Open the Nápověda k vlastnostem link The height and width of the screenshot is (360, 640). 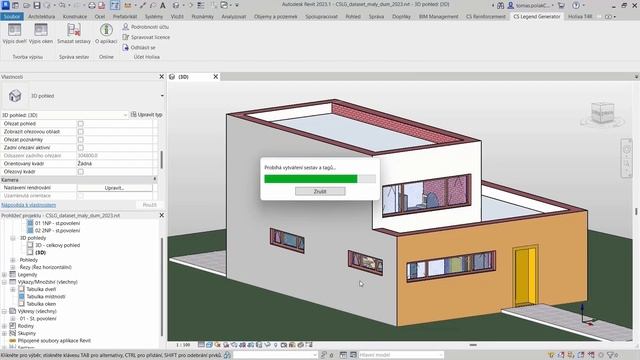click(29, 205)
